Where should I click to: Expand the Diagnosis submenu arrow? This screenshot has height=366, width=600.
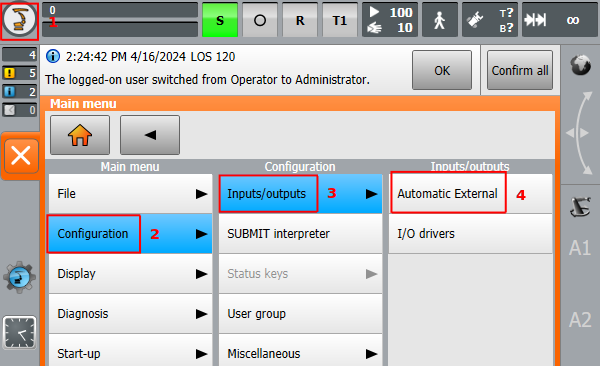point(201,314)
